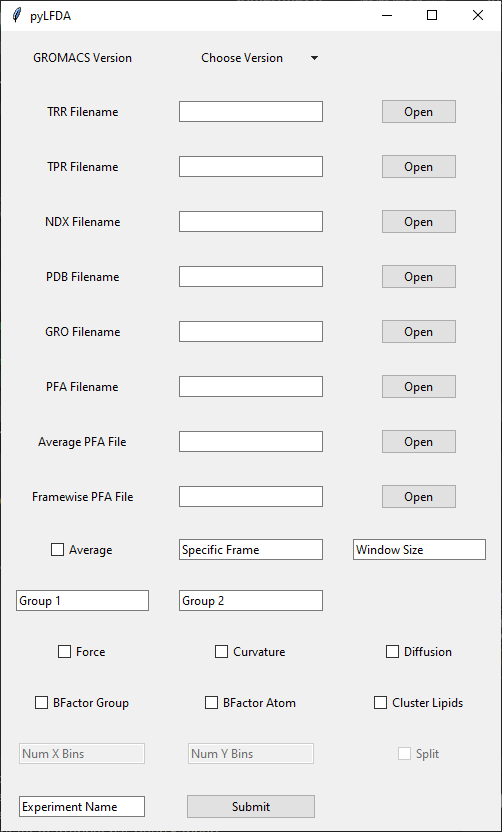Screen dimensions: 502x832
Task: Maximize the pyLFDA window
Action: (432, 15)
